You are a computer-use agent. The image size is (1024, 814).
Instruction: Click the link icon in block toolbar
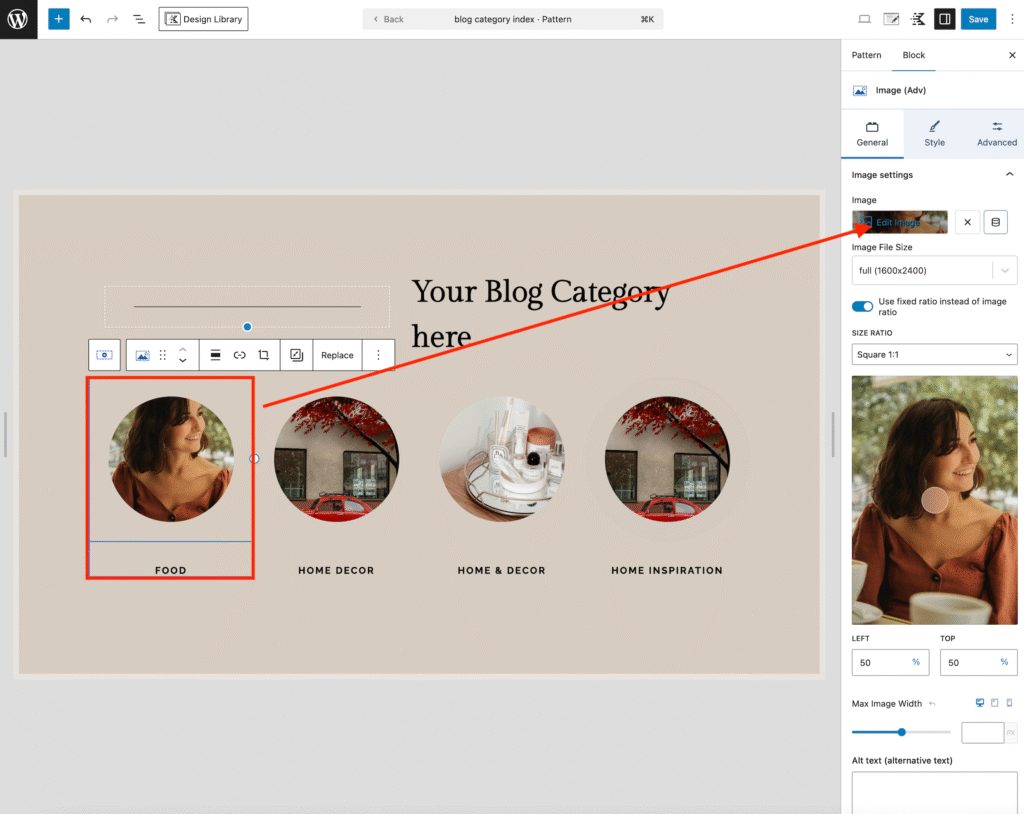240,355
